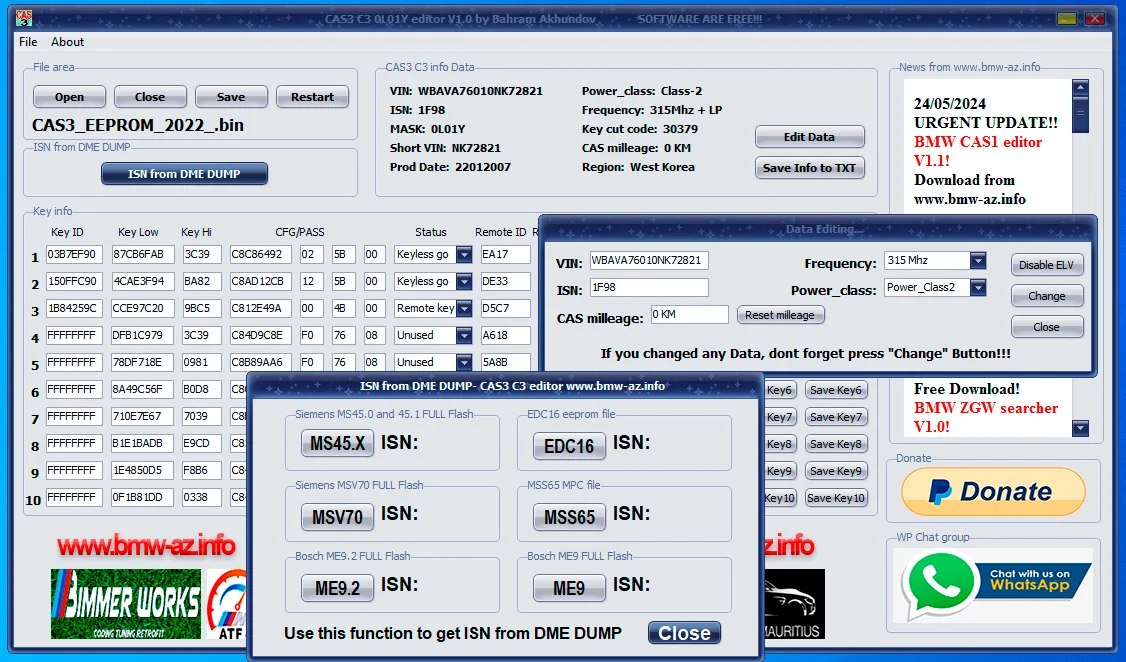Open the File menu
This screenshot has height=662, width=1126.
click(x=28, y=42)
